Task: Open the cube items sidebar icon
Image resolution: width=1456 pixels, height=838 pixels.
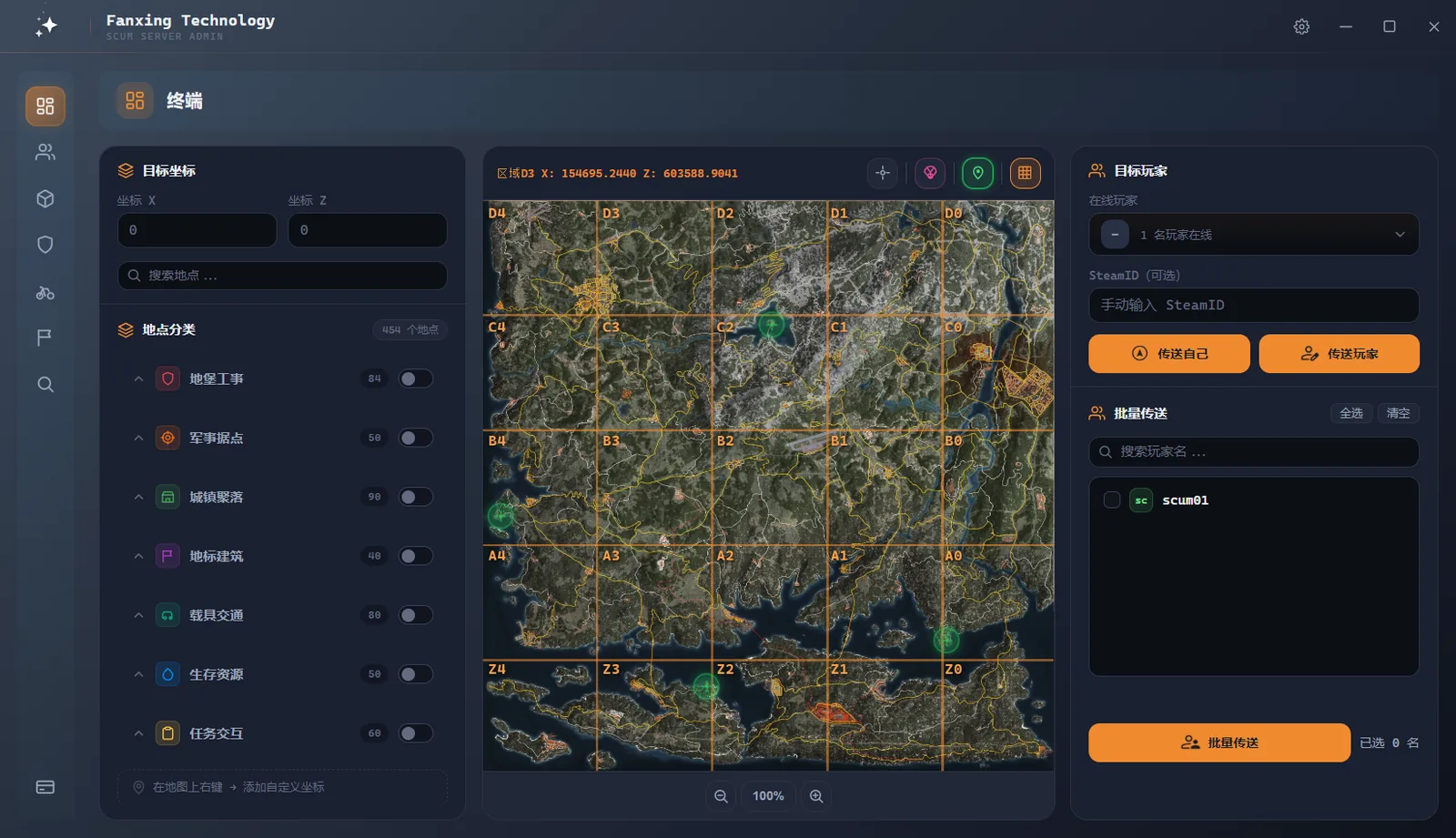Action: [x=45, y=198]
